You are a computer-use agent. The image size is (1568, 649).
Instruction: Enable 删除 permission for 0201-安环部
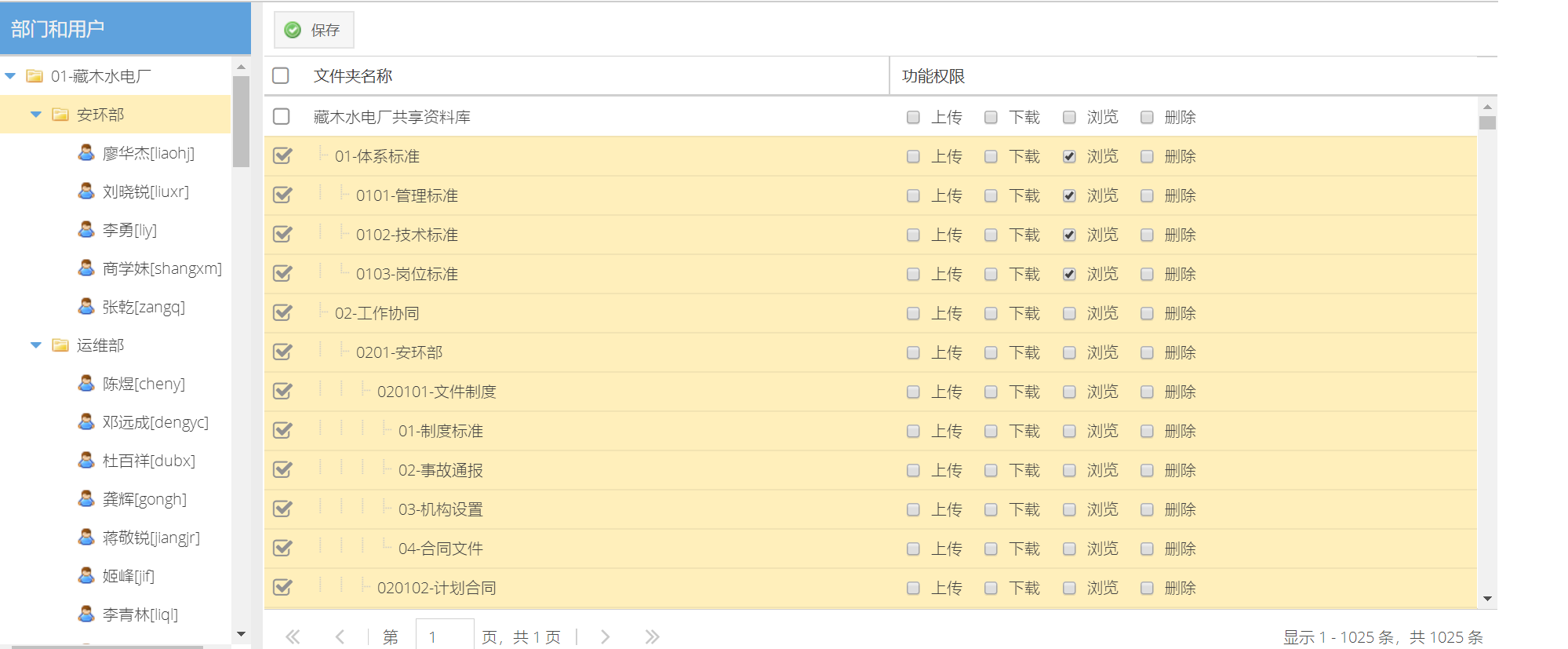[x=1147, y=352]
